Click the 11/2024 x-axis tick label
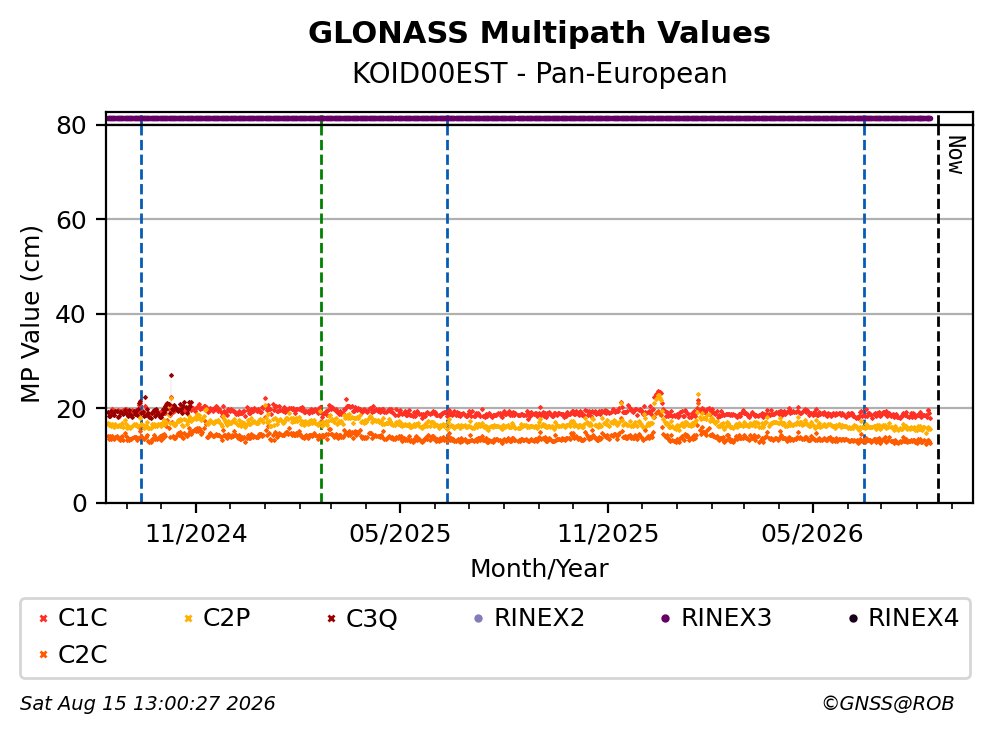 pyautogui.click(x=196, y=534)
